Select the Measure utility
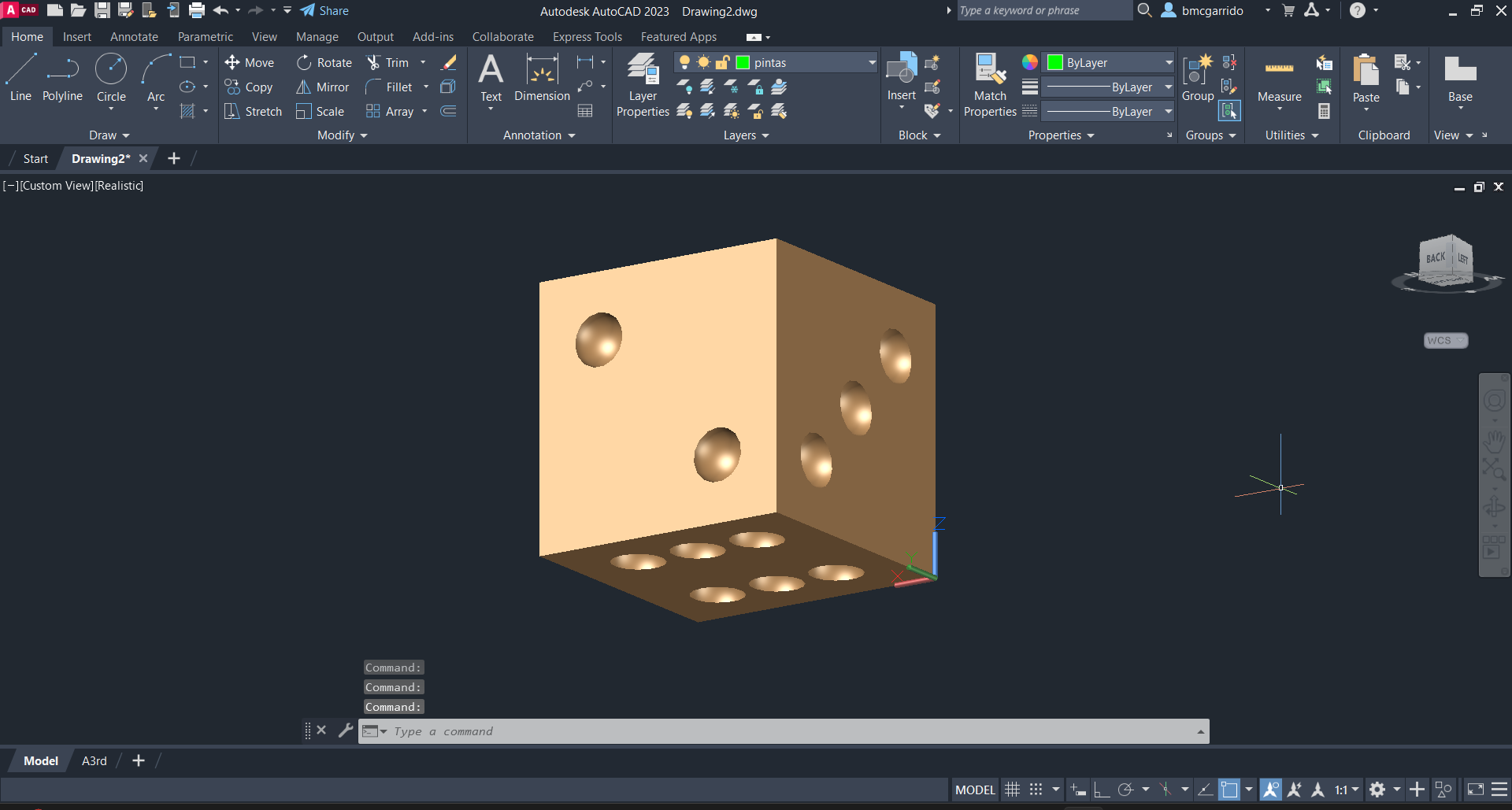 pyautogui.click(x=1279, y=79)
